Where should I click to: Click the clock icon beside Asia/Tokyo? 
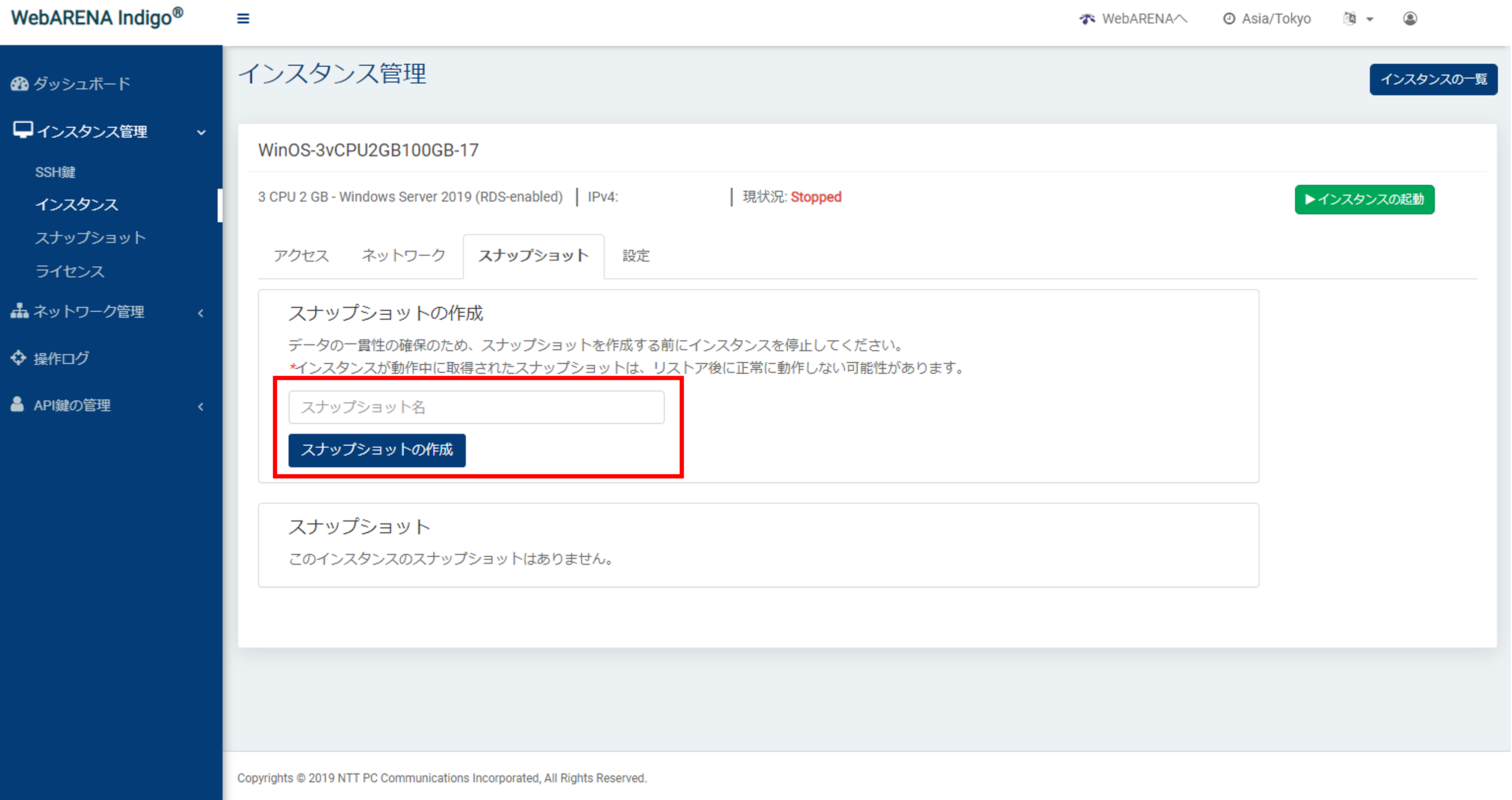coord(1228,19)
